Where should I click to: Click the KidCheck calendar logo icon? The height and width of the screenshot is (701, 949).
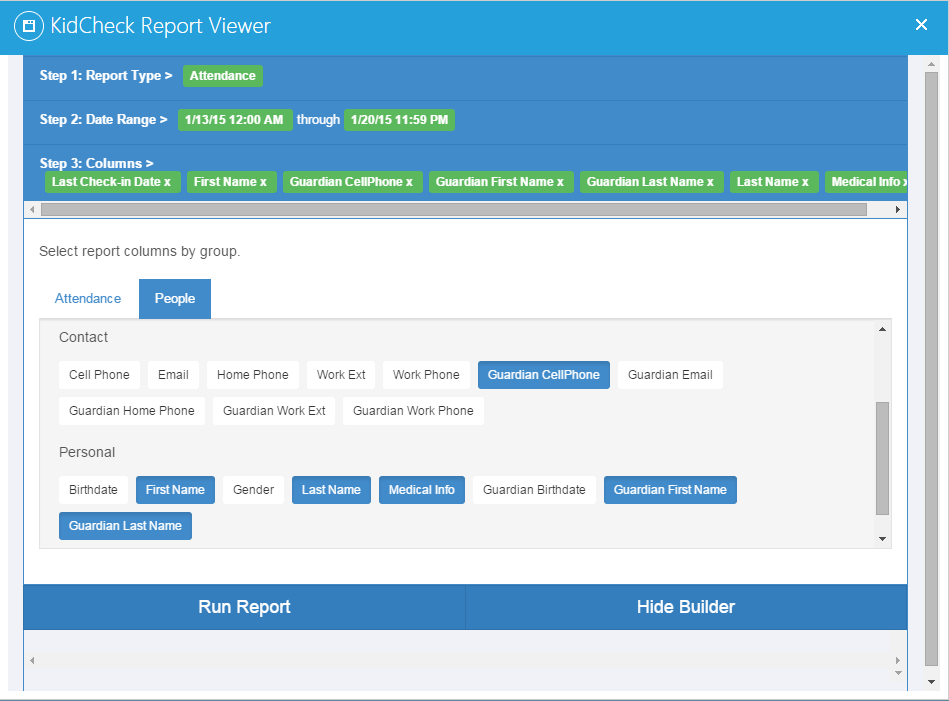28,26
